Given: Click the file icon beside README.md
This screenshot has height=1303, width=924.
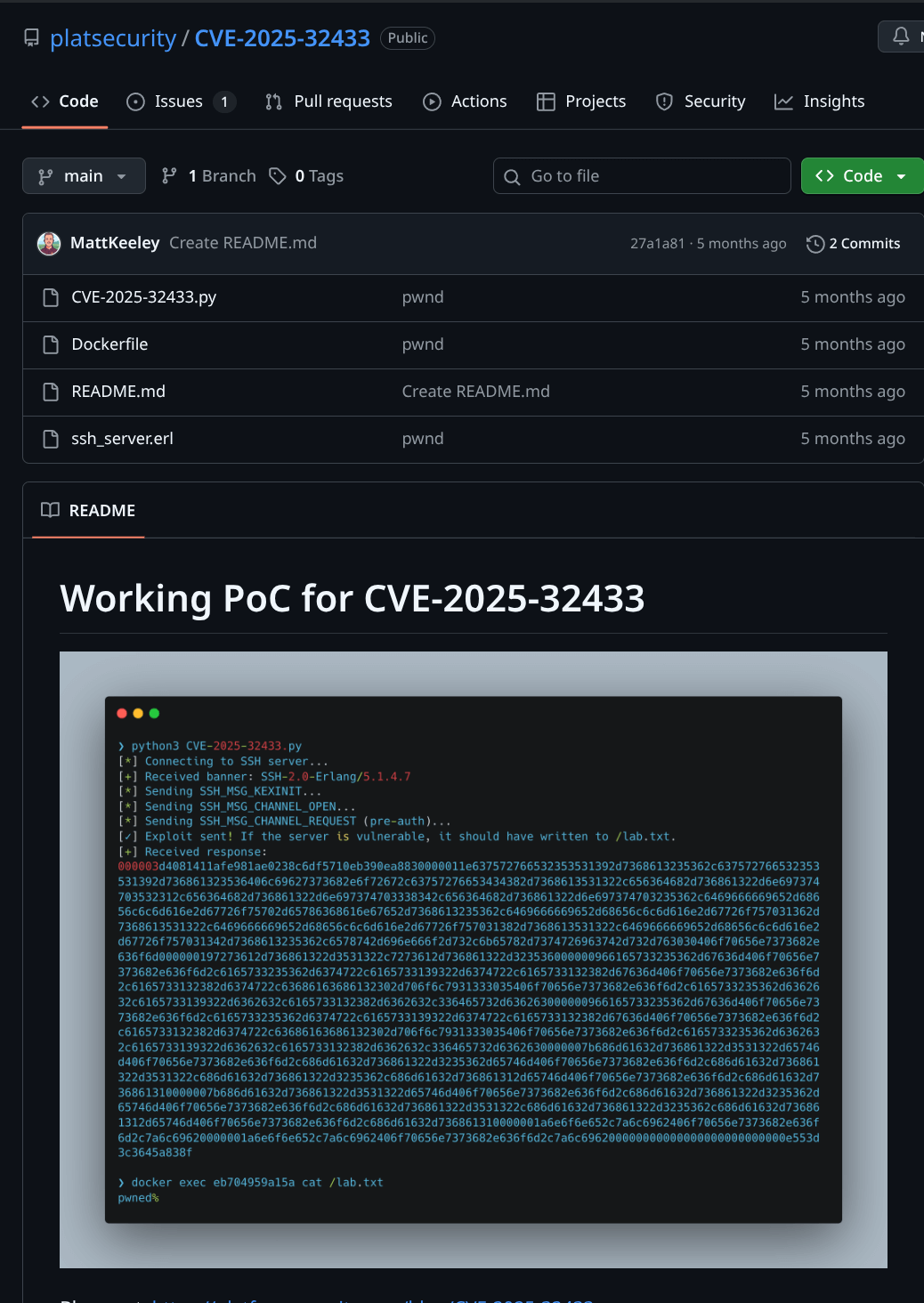Looking at the screenshot, I should point(51,392).
